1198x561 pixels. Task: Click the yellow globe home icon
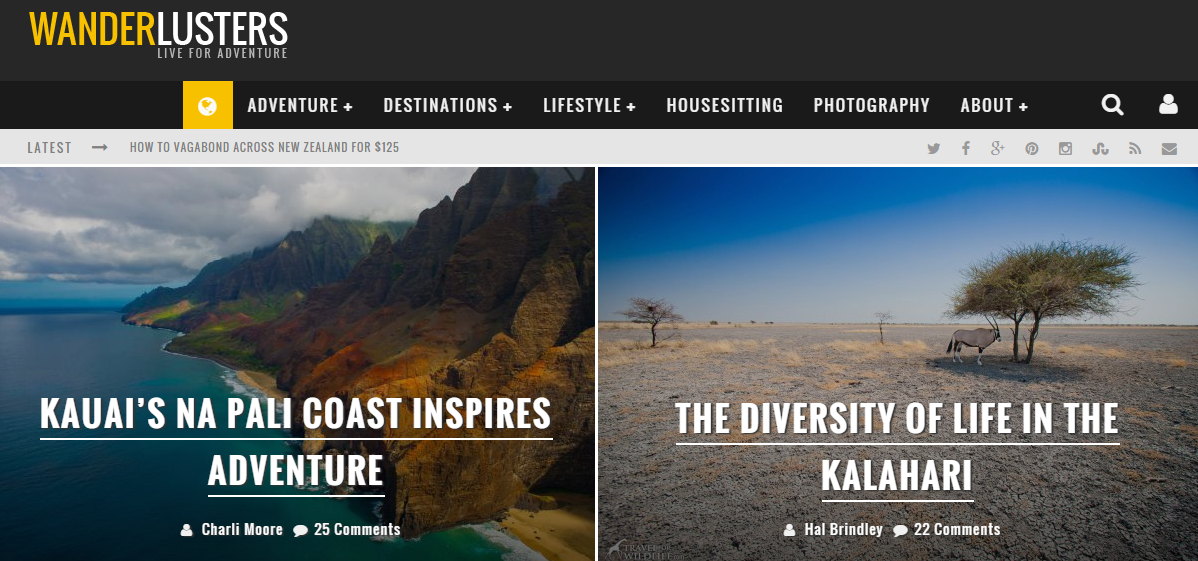pos(208,105)
